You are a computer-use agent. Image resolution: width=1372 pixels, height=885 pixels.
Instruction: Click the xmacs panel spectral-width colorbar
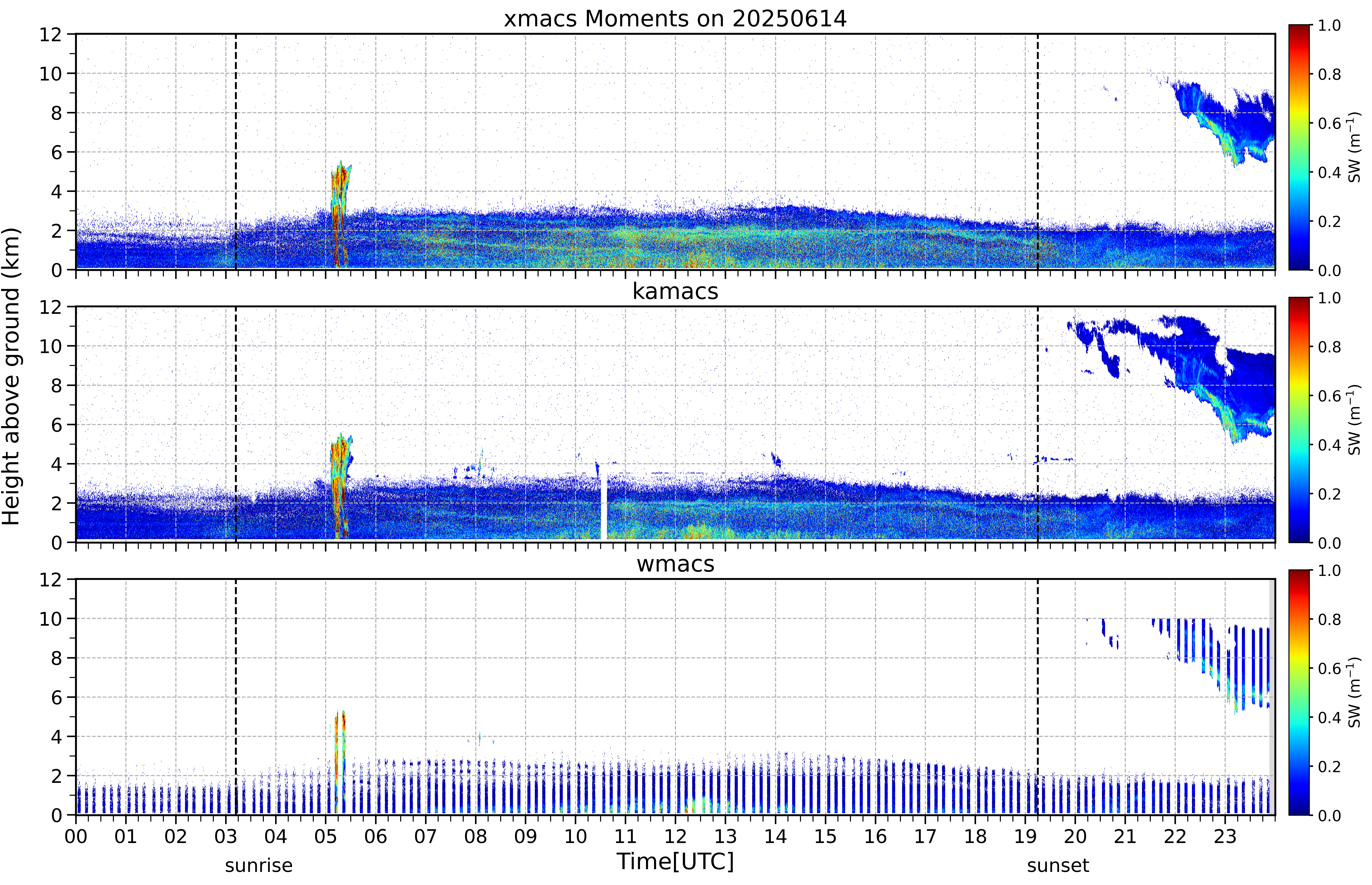pyautogui.click(x=1299, y=147)
